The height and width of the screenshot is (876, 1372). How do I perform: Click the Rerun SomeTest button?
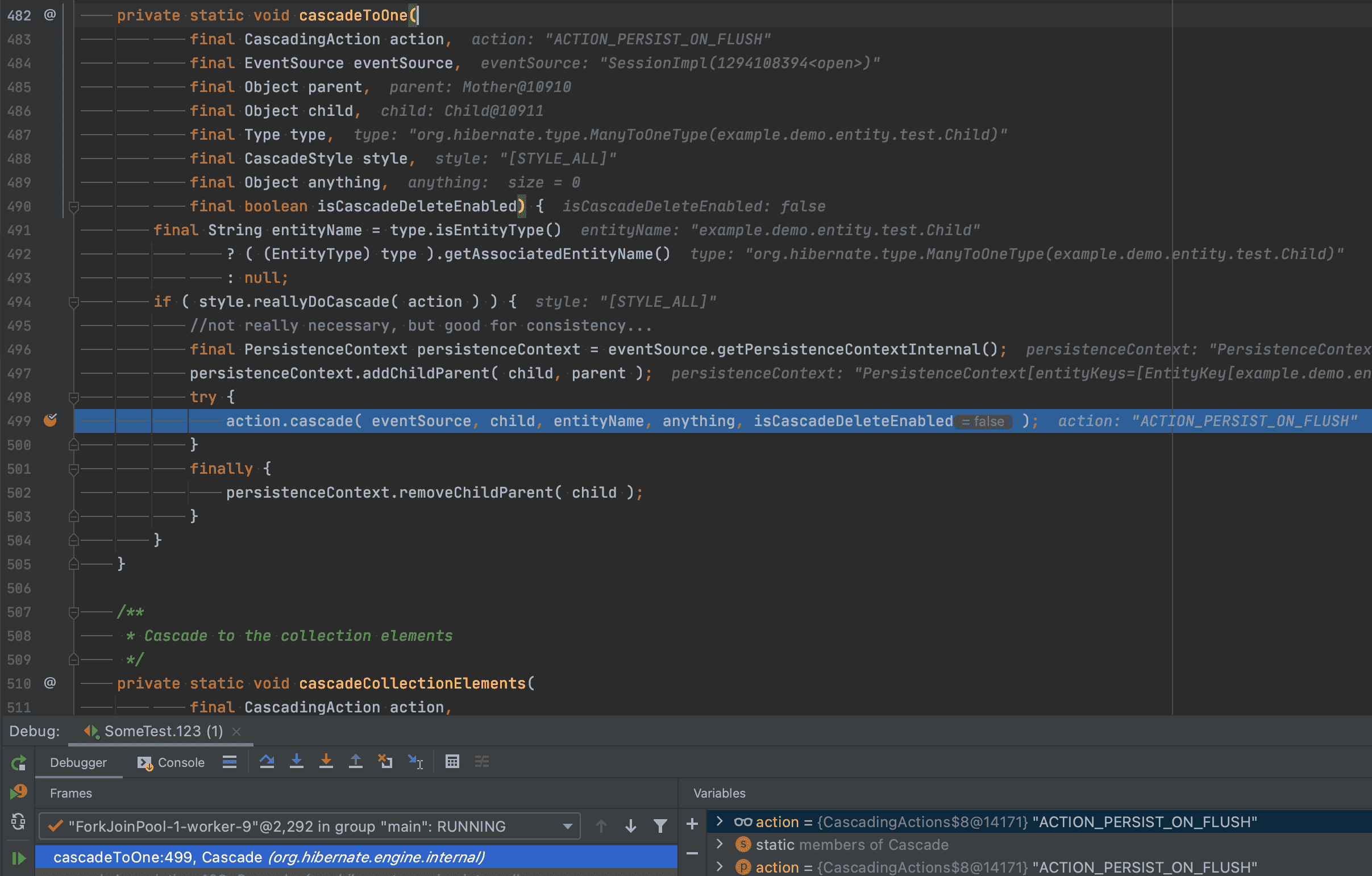18,762
